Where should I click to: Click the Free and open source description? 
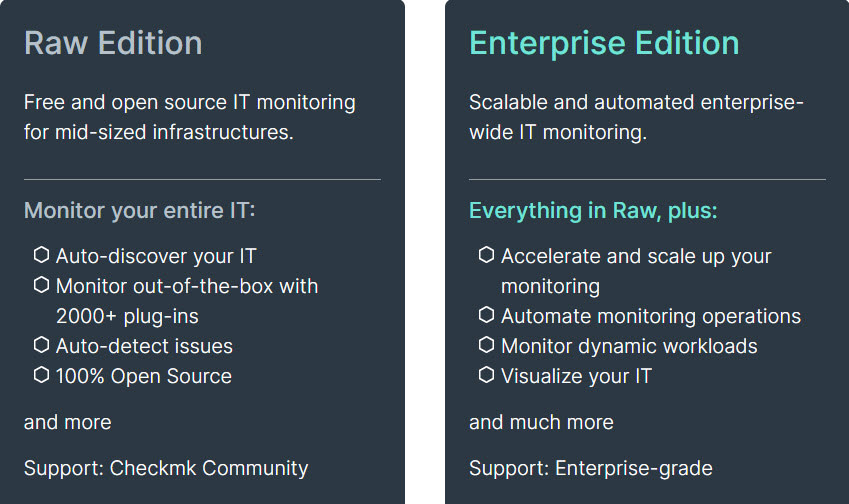coord(189,117)
